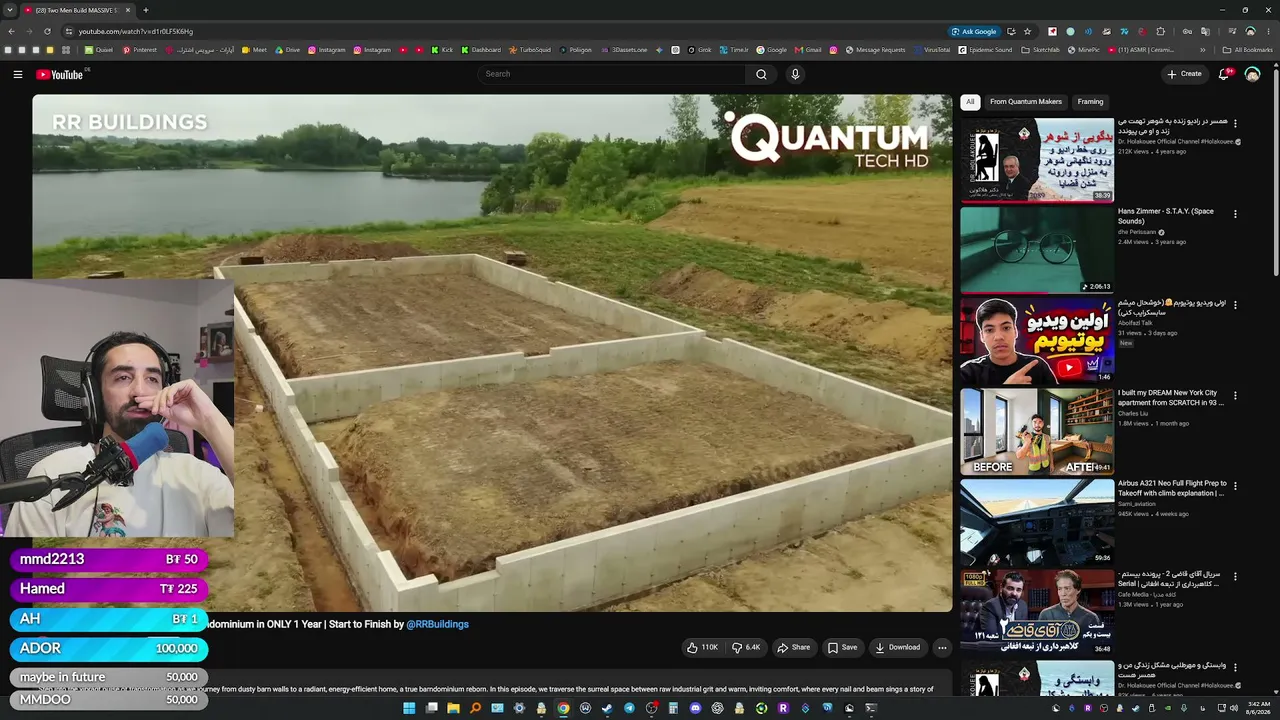Open the Epidemic Sound bookmark
The height and width of the screenshot is (720, 1280).
pyautogui.click(x=985, y=50)
